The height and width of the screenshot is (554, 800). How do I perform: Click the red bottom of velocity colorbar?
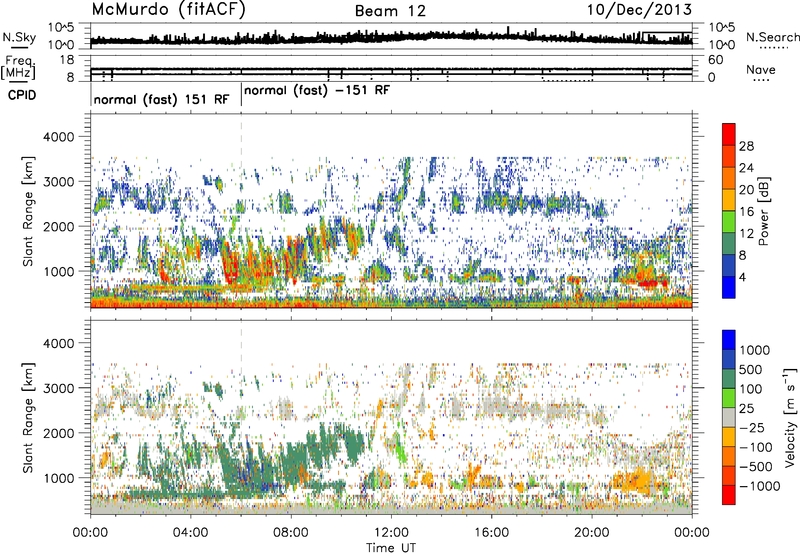click(729, 495)
